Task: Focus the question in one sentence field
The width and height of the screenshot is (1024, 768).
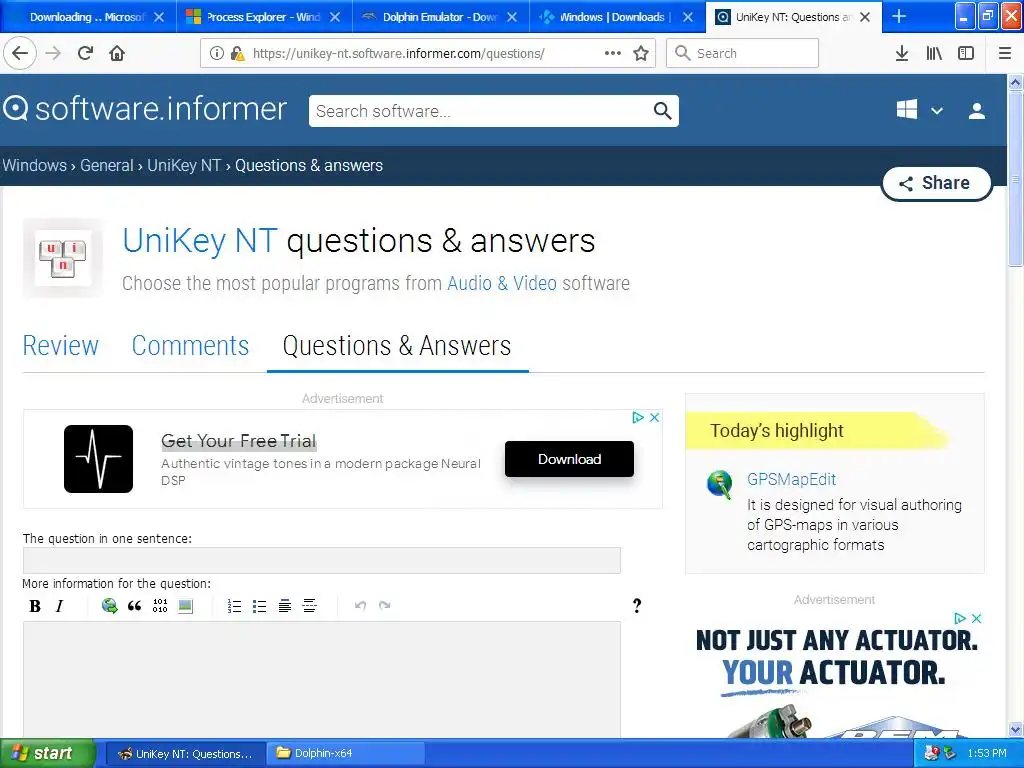Action: [x=321, y=560]
